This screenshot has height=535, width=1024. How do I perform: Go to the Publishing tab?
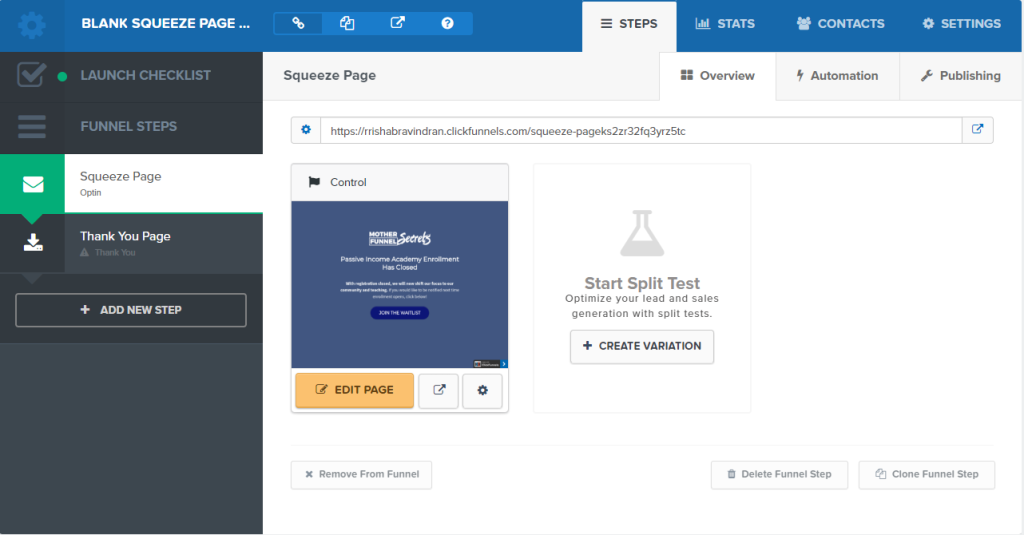tap(960, 76)
